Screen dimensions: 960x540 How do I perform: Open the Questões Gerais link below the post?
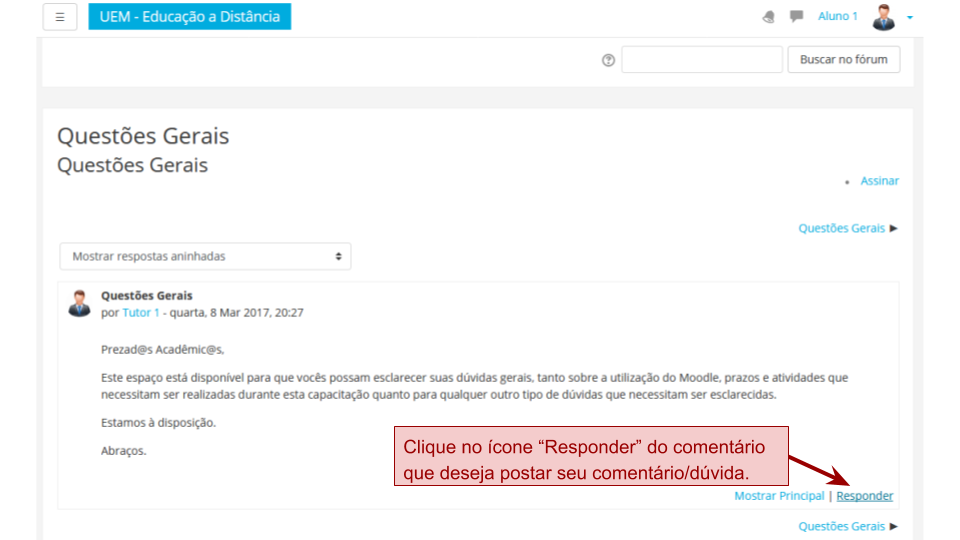pos(841,526)
